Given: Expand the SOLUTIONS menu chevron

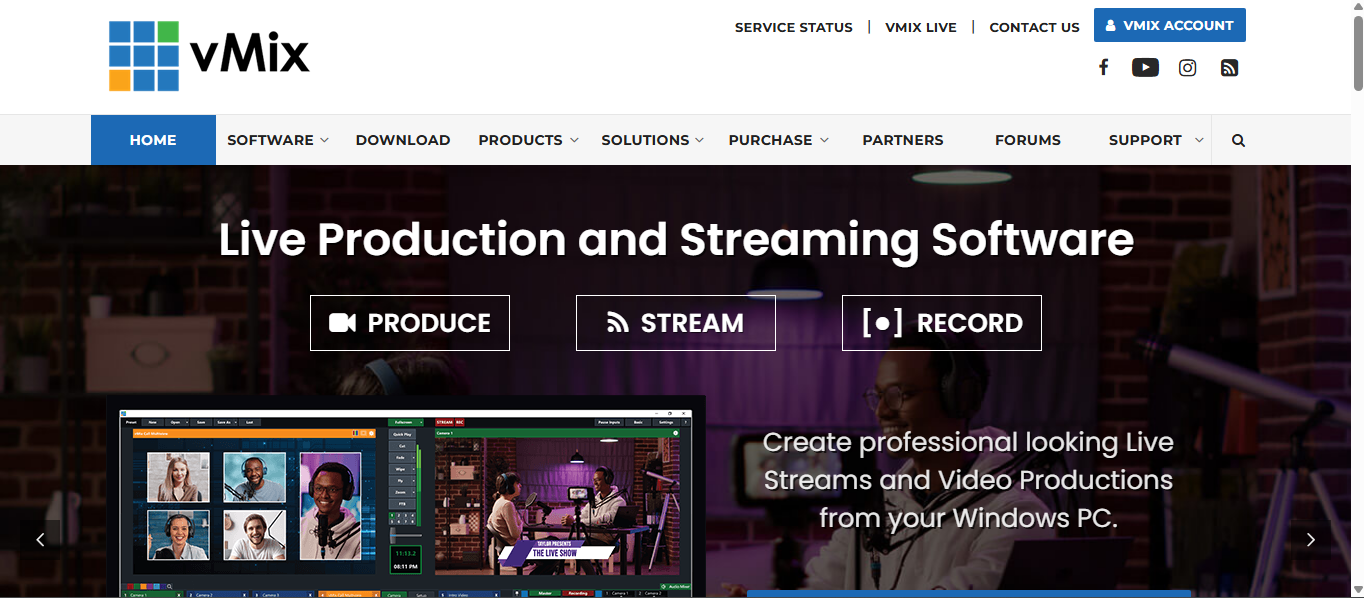Looking at the screenshot, I should [698, 140].
